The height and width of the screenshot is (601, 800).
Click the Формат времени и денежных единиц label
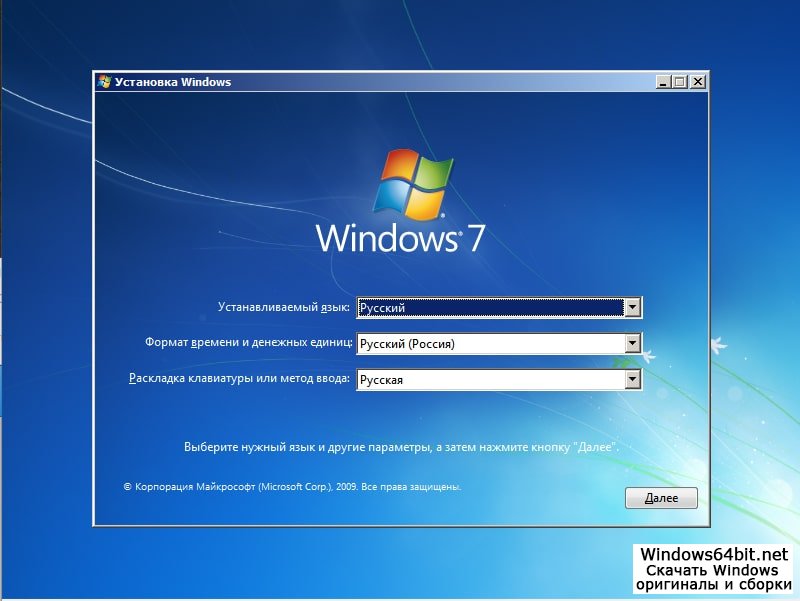[248, 343]
